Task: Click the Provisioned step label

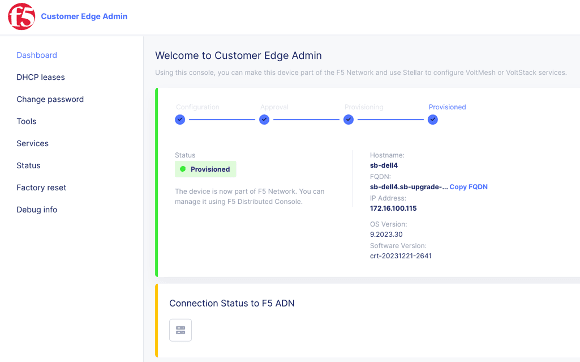Action: click(x=447, y=107)
